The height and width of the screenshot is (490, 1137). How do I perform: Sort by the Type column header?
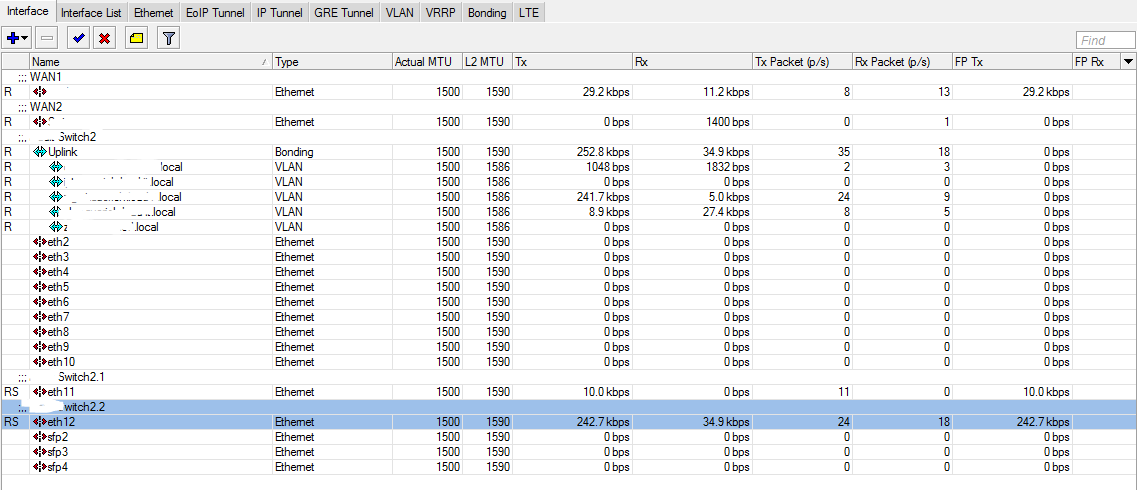pos(332,62)
